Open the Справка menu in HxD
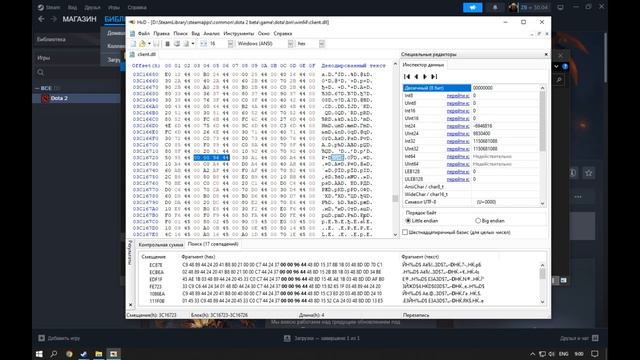Viewport: 640px width, 360px height. pos(283,33)
